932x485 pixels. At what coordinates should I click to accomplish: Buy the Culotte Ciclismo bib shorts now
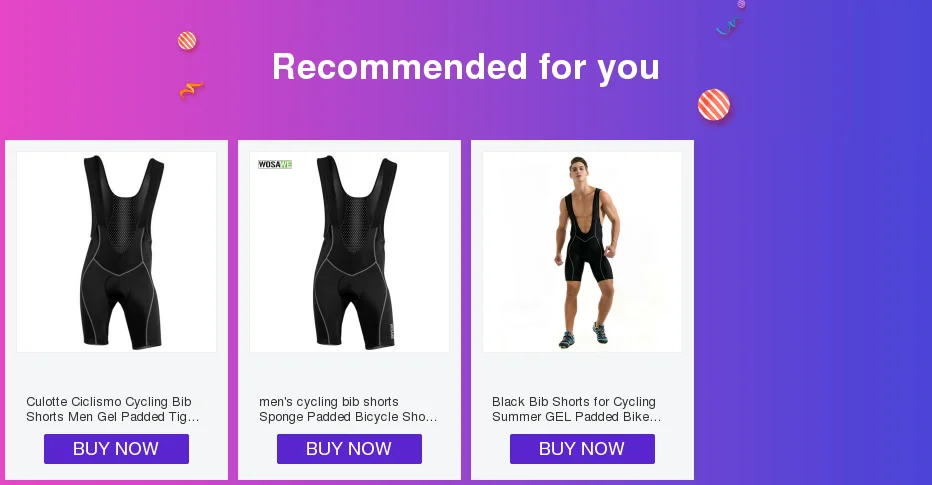(116, 449)
